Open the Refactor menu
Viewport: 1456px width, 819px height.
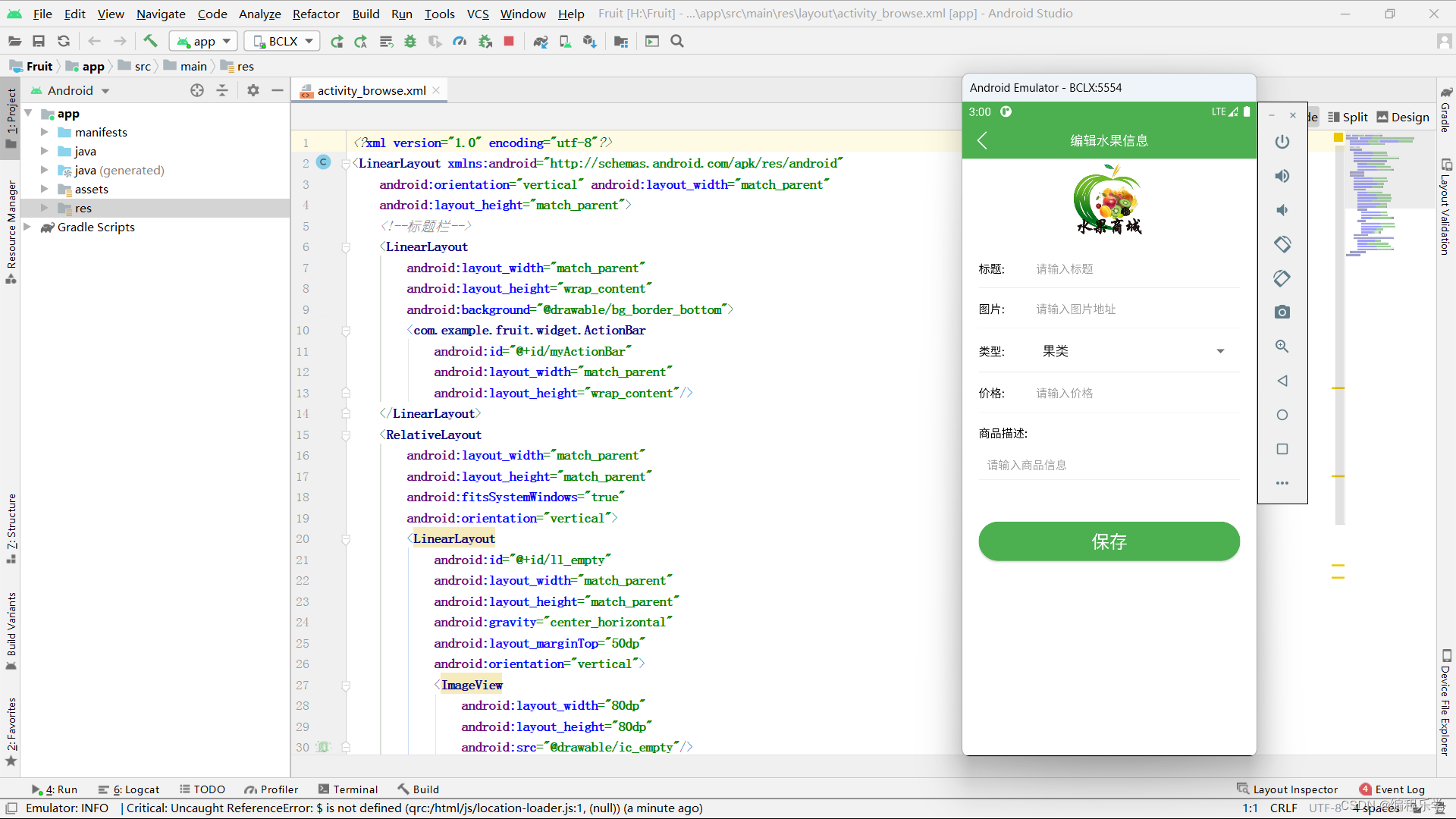pos(315,14)
